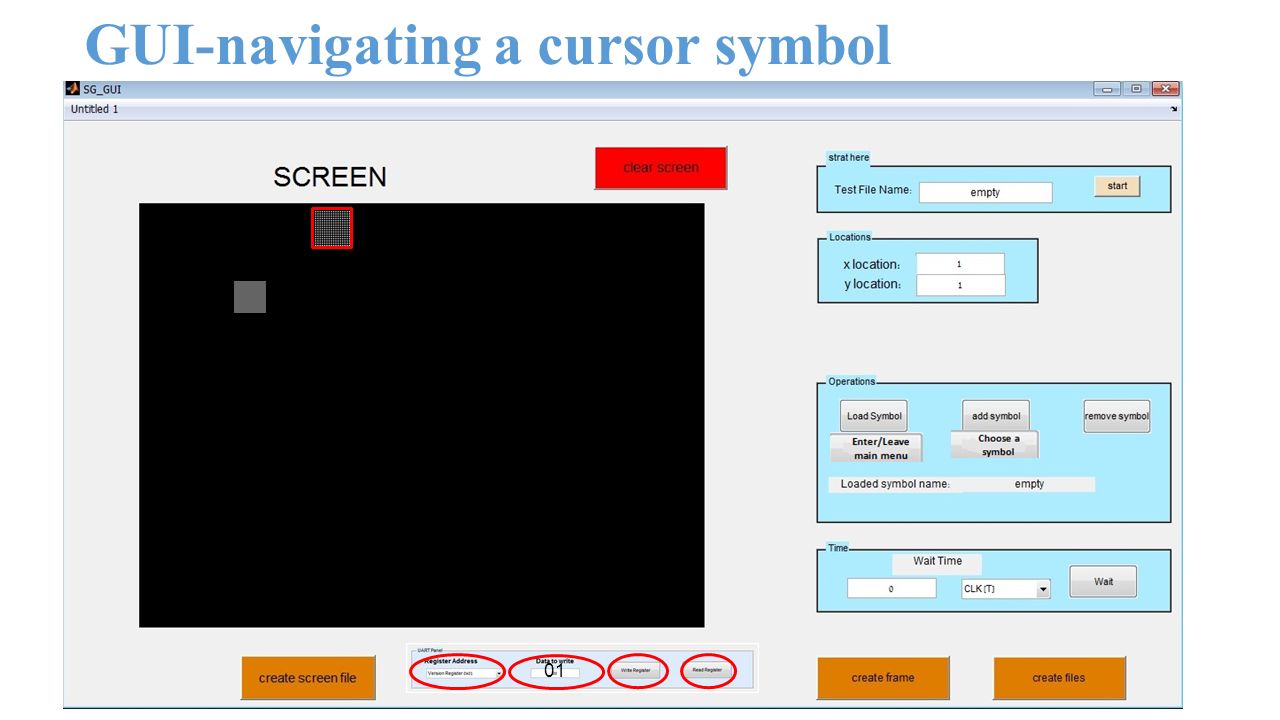Maximize the SG_GUI window
Viewport: 1280px width, 720px height.
point(1136,89)
